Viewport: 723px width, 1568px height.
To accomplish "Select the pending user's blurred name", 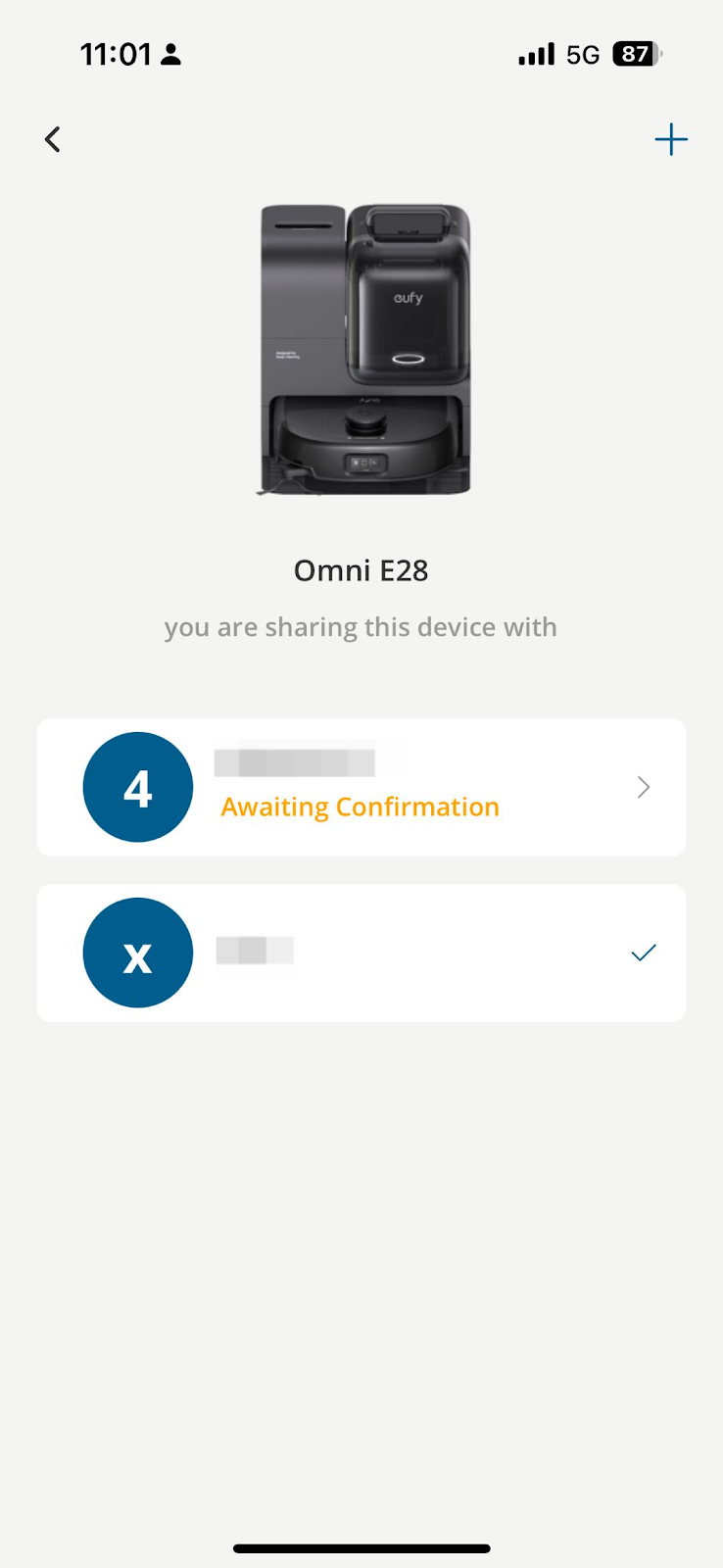I will click(295, 762).
